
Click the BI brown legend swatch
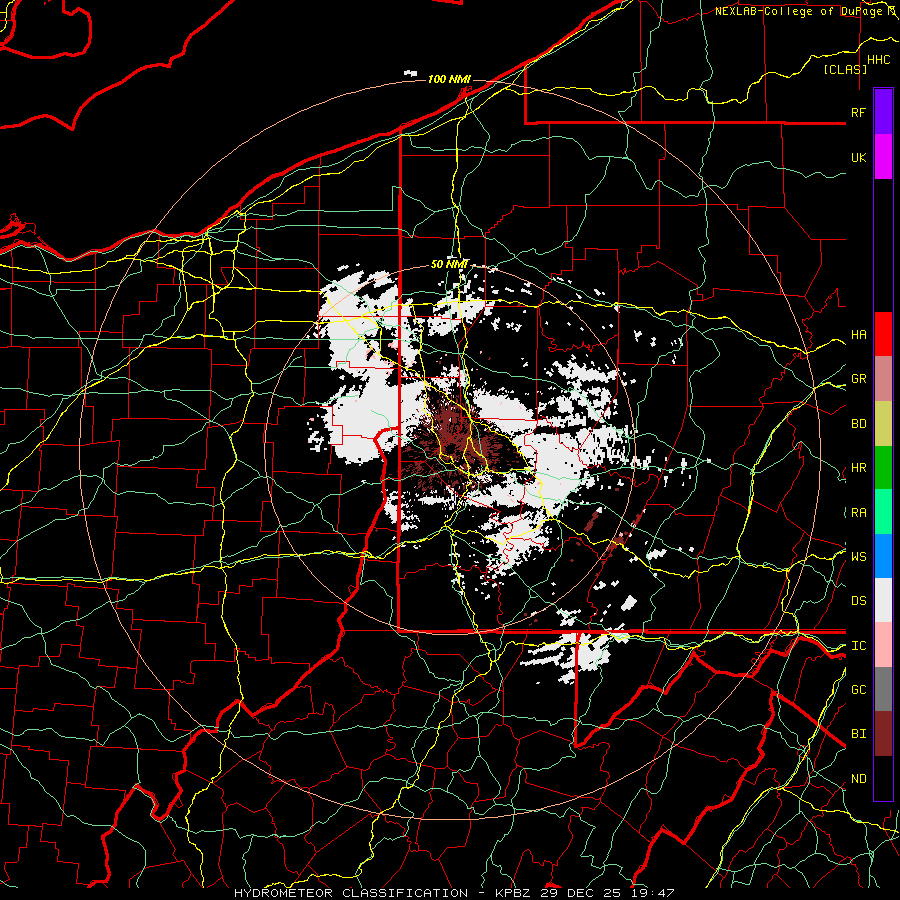883,734
